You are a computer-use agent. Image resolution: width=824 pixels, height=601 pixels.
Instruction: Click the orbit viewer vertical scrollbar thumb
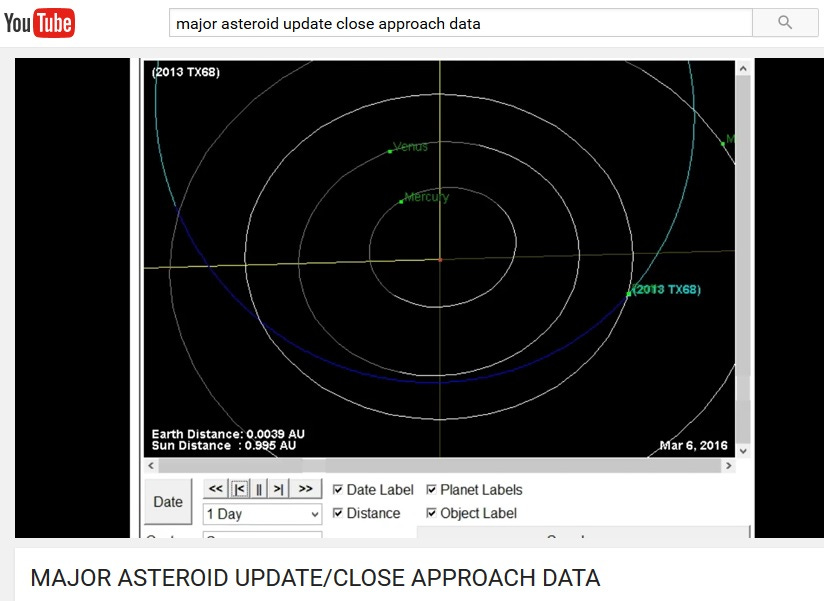pos(743,260)
